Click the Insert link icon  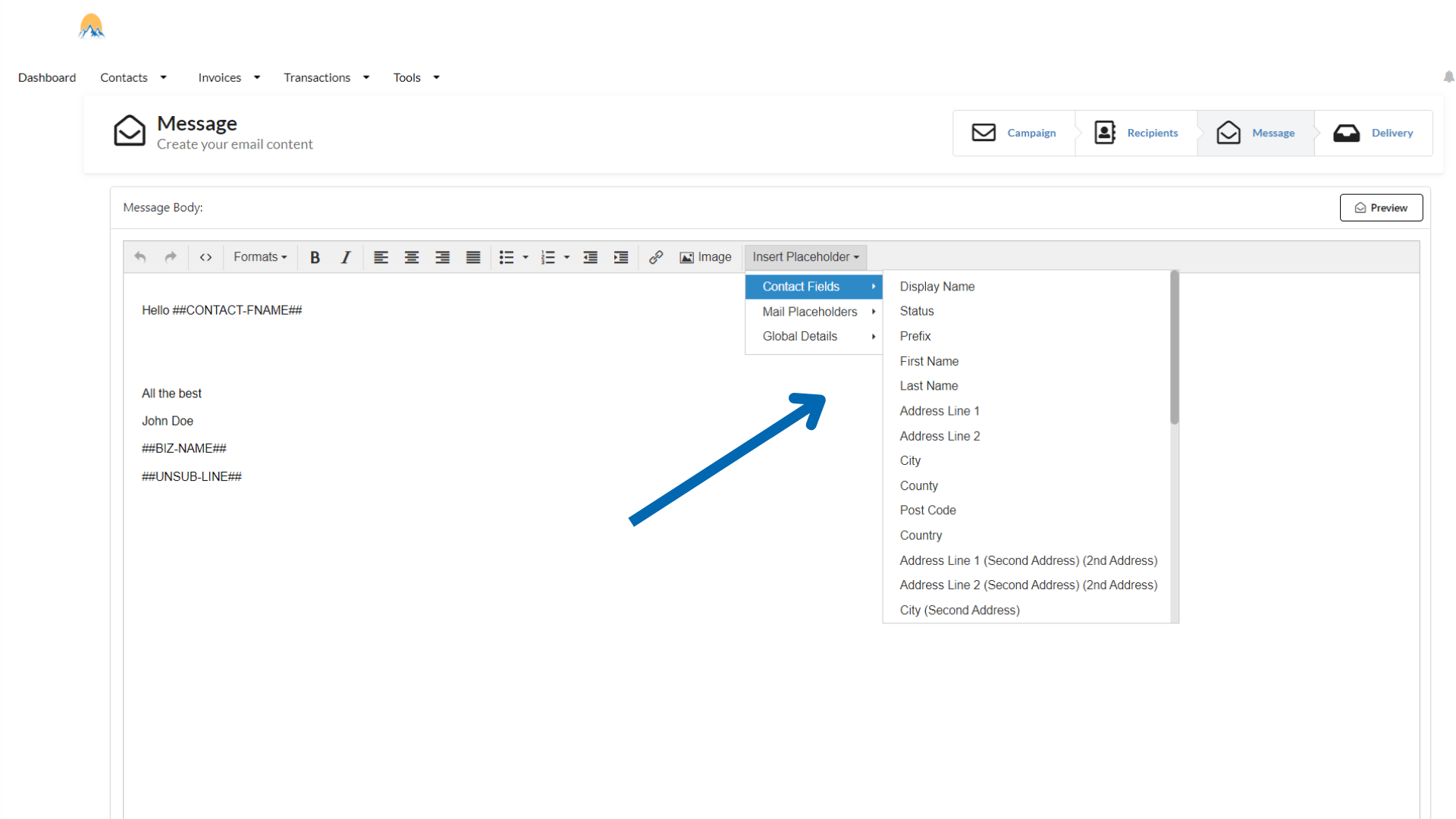click(656, 257)
